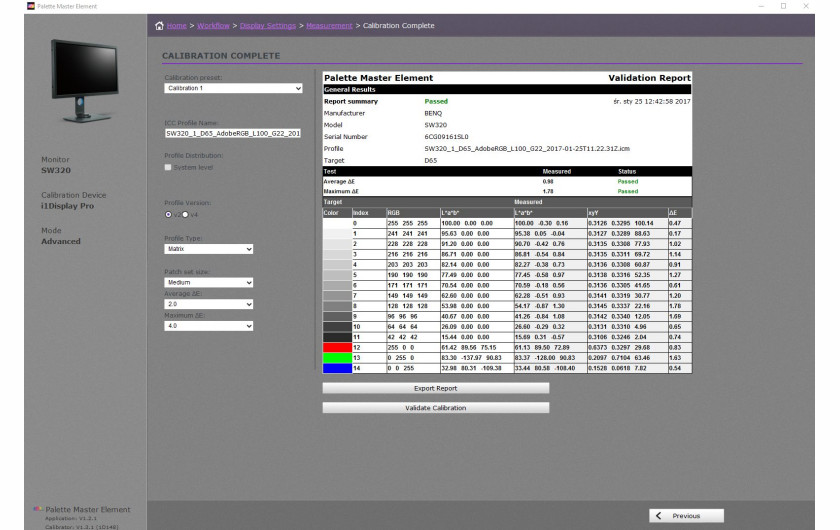Open the Profile Type Matrix dropdown
Image resolution: width=840 pixels, height=530 pixels.
[x=208, y=249]
